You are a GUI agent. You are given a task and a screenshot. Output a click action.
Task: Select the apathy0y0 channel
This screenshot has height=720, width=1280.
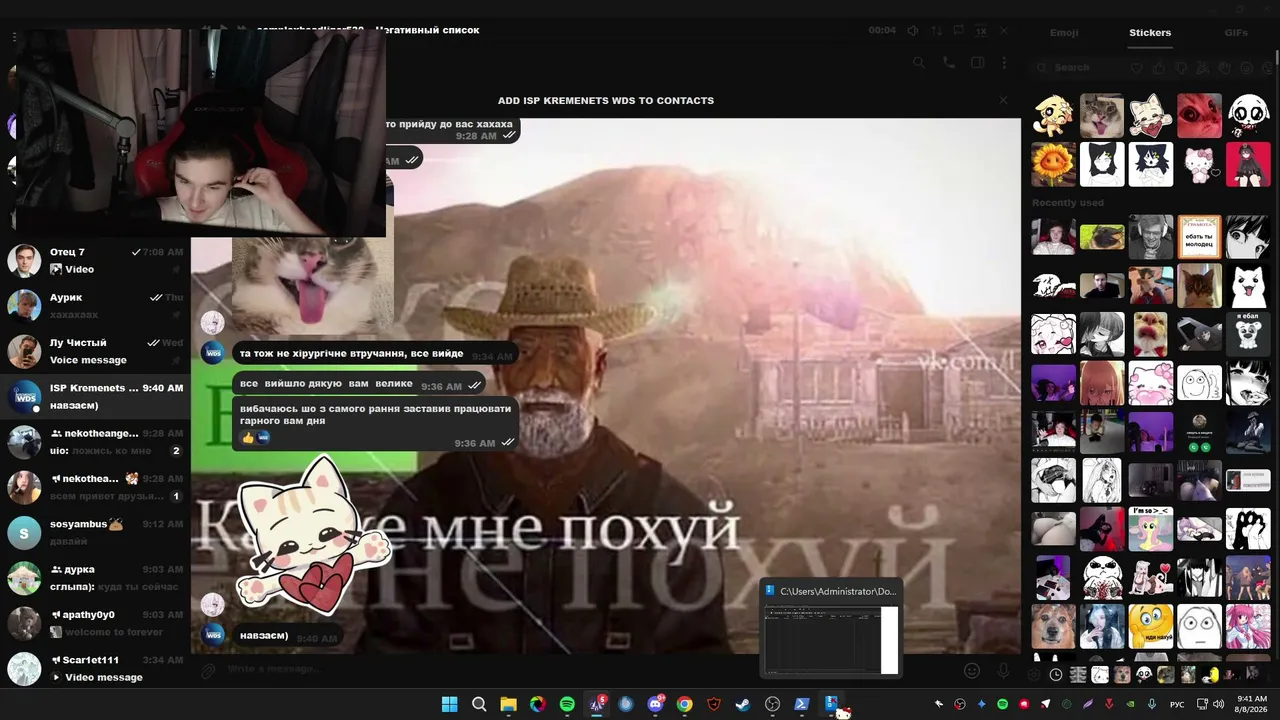tap(95, 623)
